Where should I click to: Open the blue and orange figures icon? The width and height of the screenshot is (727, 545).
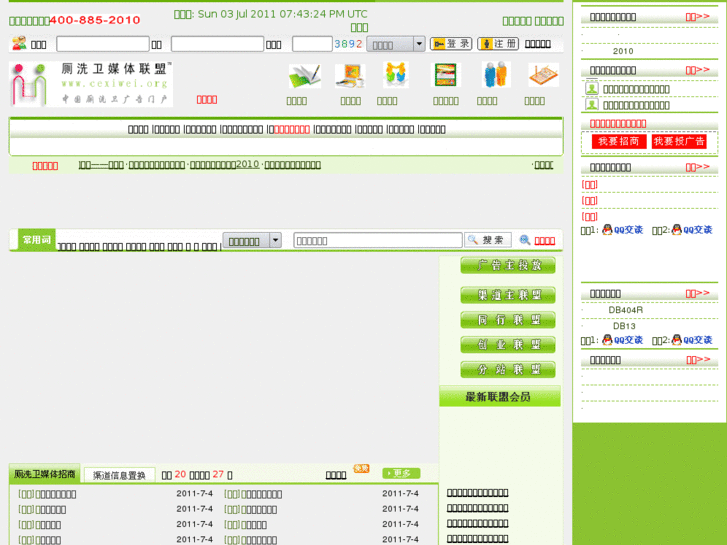pyautogui.click(x=495, y=75)
